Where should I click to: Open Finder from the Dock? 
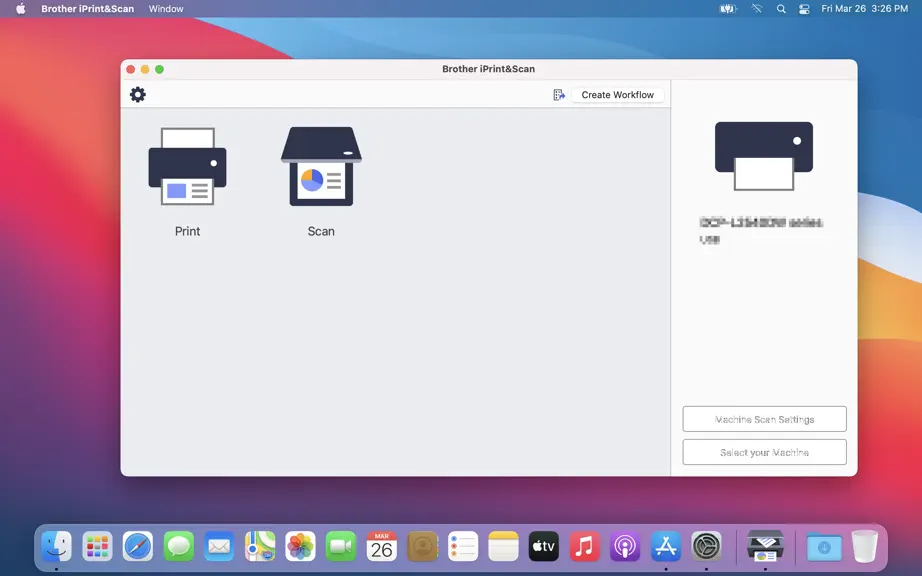tap(56, 547)
